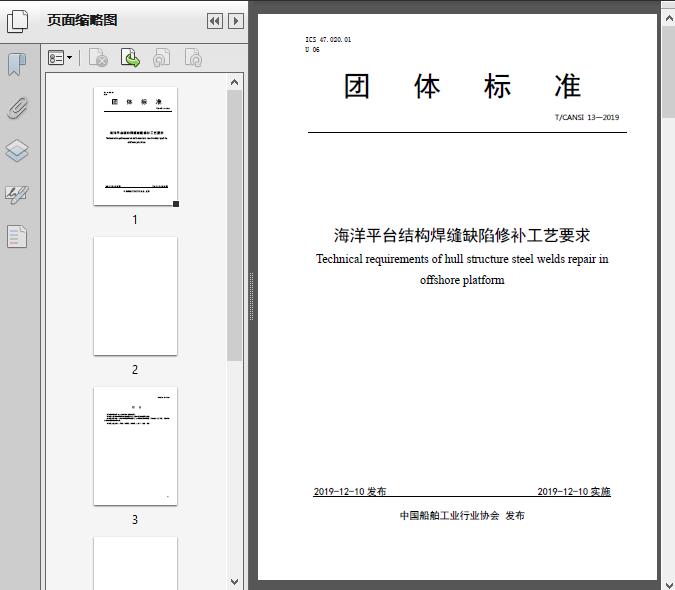Select page 3 thumbnail
The image size is (675, 590).
[135, 446]
